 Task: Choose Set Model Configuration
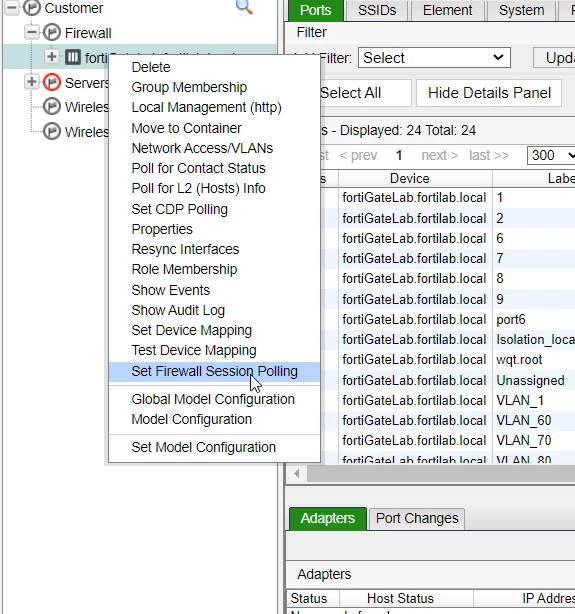pyautogui.click(x=203, y=447)
